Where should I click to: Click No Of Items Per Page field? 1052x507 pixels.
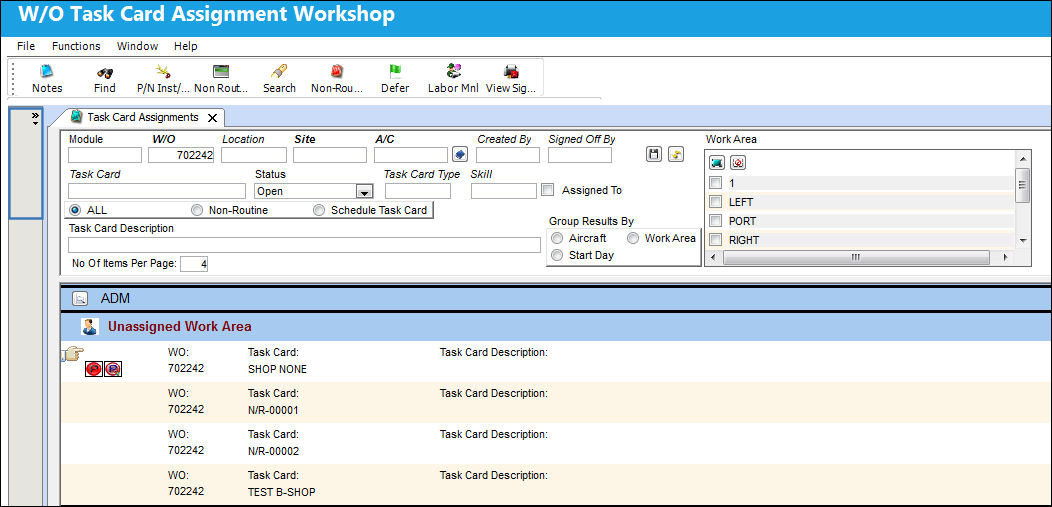click(x=195, y=264)
